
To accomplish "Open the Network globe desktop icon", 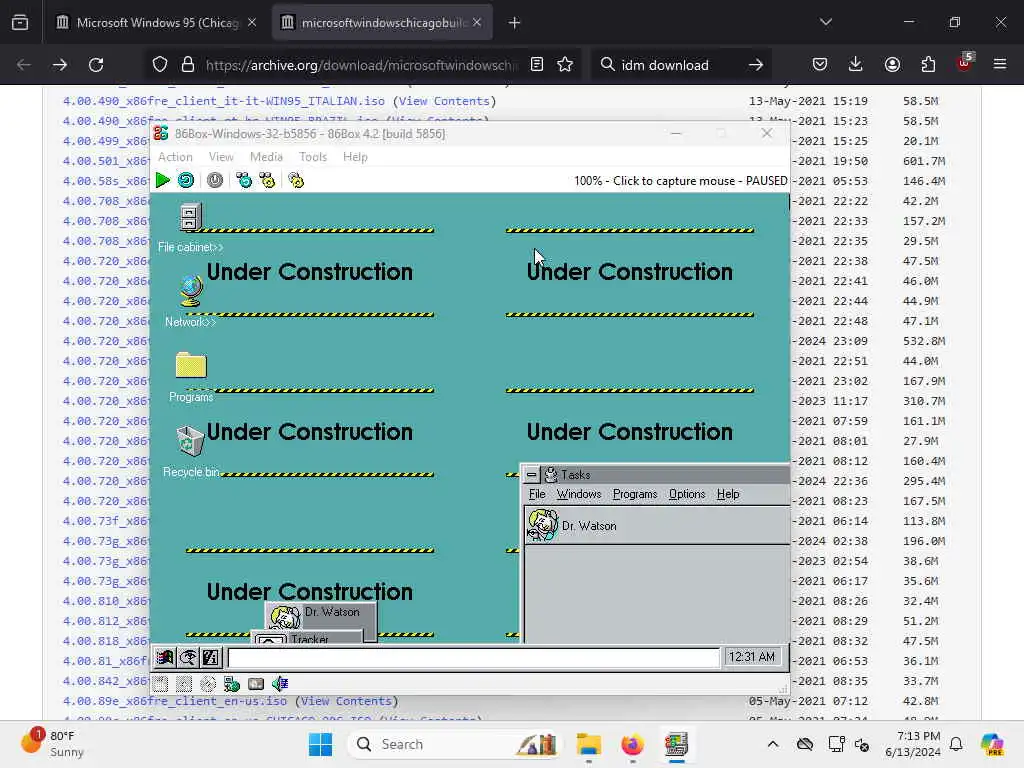I will click(190, 301).
